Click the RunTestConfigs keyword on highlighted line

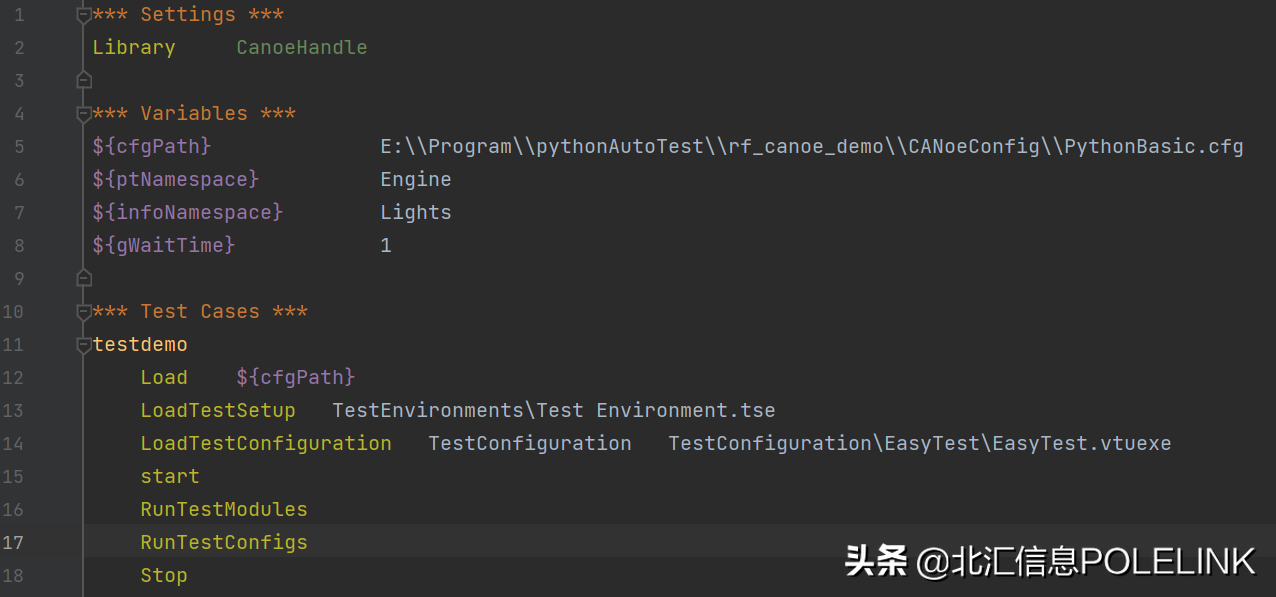(x=224, y=543)
